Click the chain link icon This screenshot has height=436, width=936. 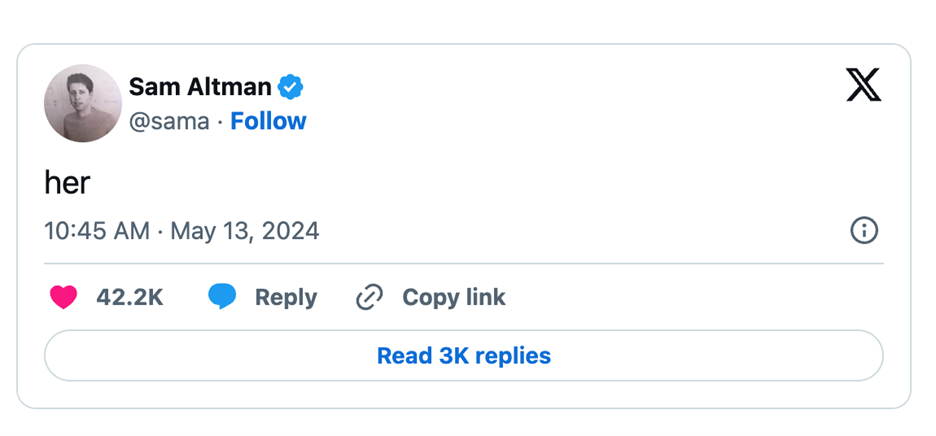[370, 297]
